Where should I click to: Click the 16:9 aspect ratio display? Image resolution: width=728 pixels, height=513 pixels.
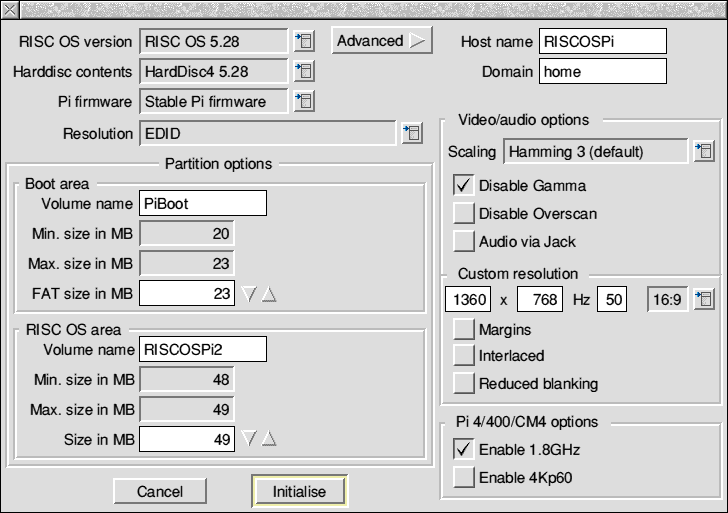[x=668, y=299]
